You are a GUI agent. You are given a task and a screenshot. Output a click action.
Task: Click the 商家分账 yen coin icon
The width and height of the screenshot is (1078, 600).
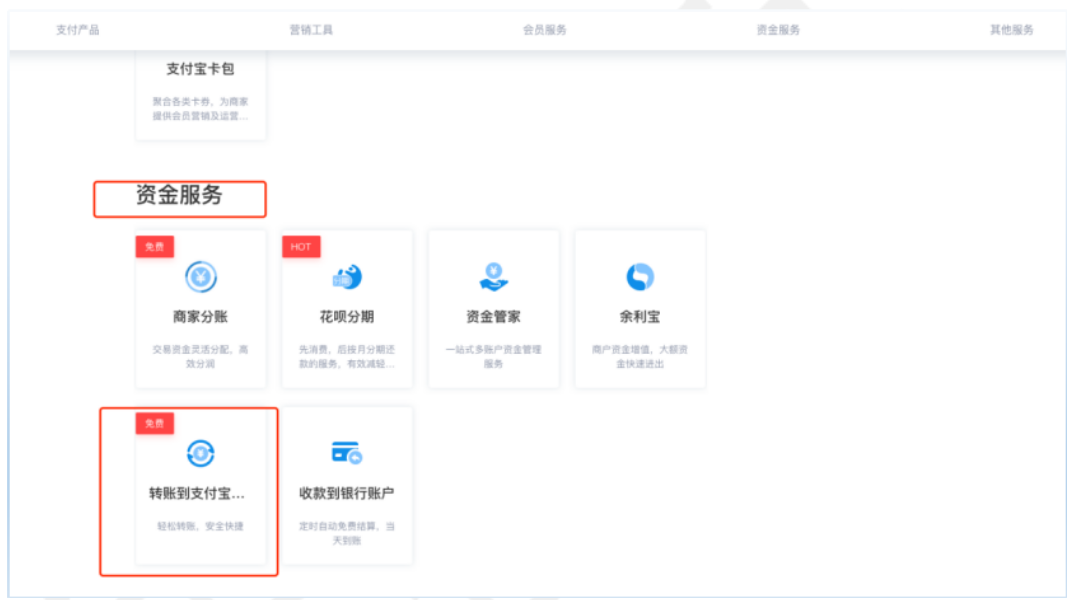(201, 277)
